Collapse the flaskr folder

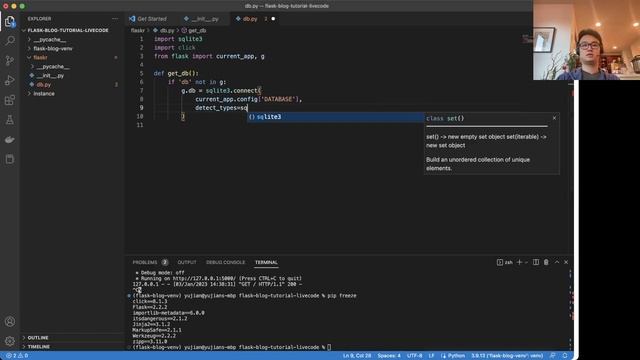coord(40,58)
